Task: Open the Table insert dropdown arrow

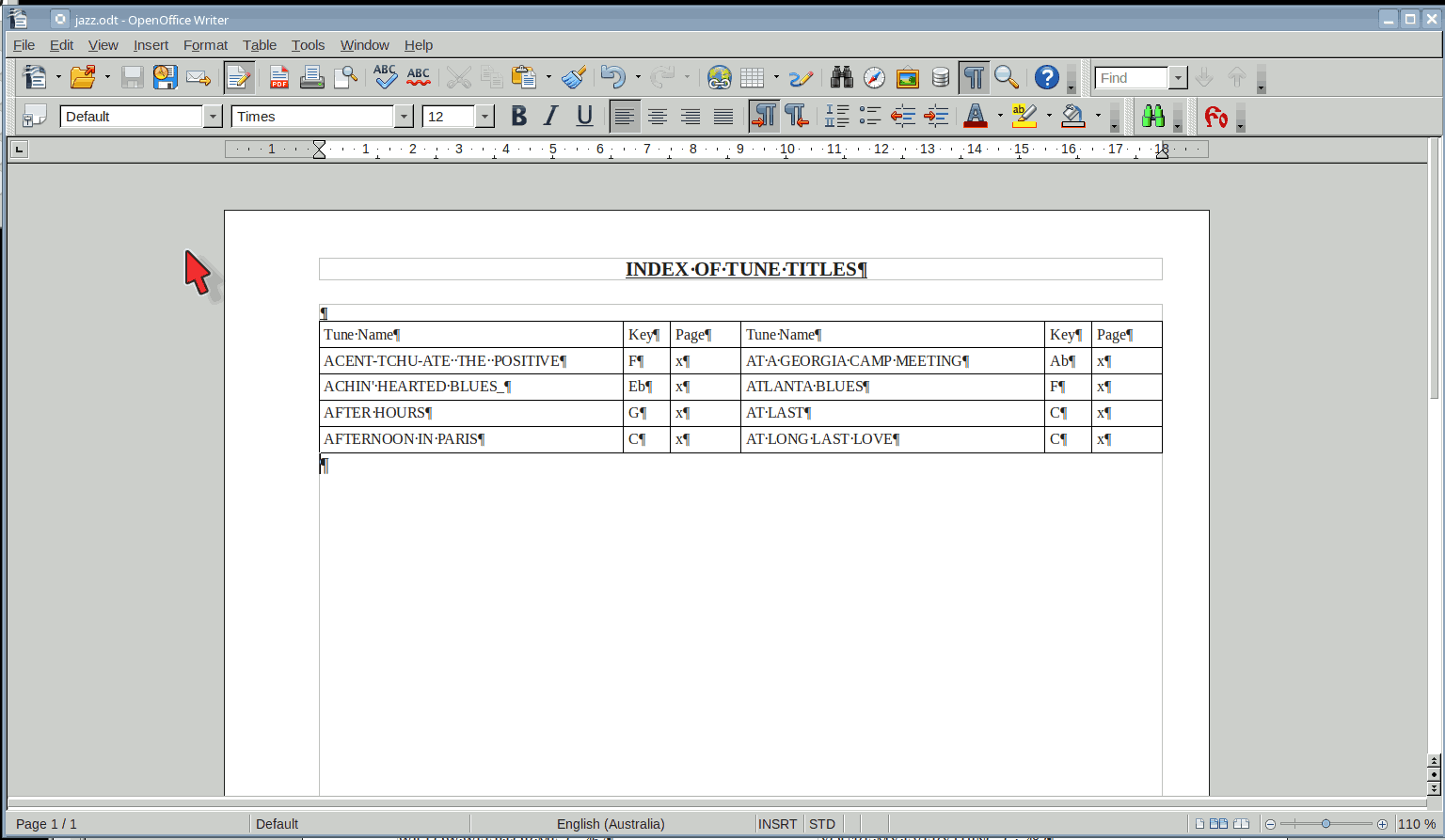Action: (776, 77)
